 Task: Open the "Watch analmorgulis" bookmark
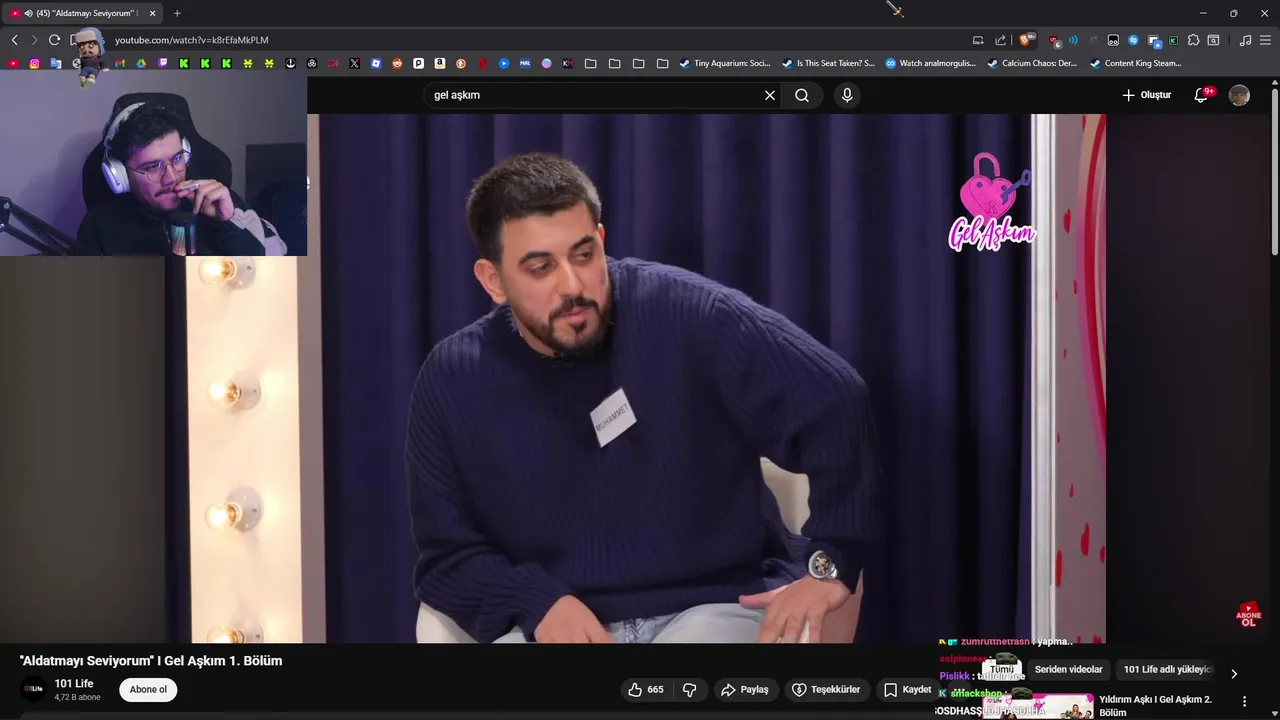pos(931,63)
